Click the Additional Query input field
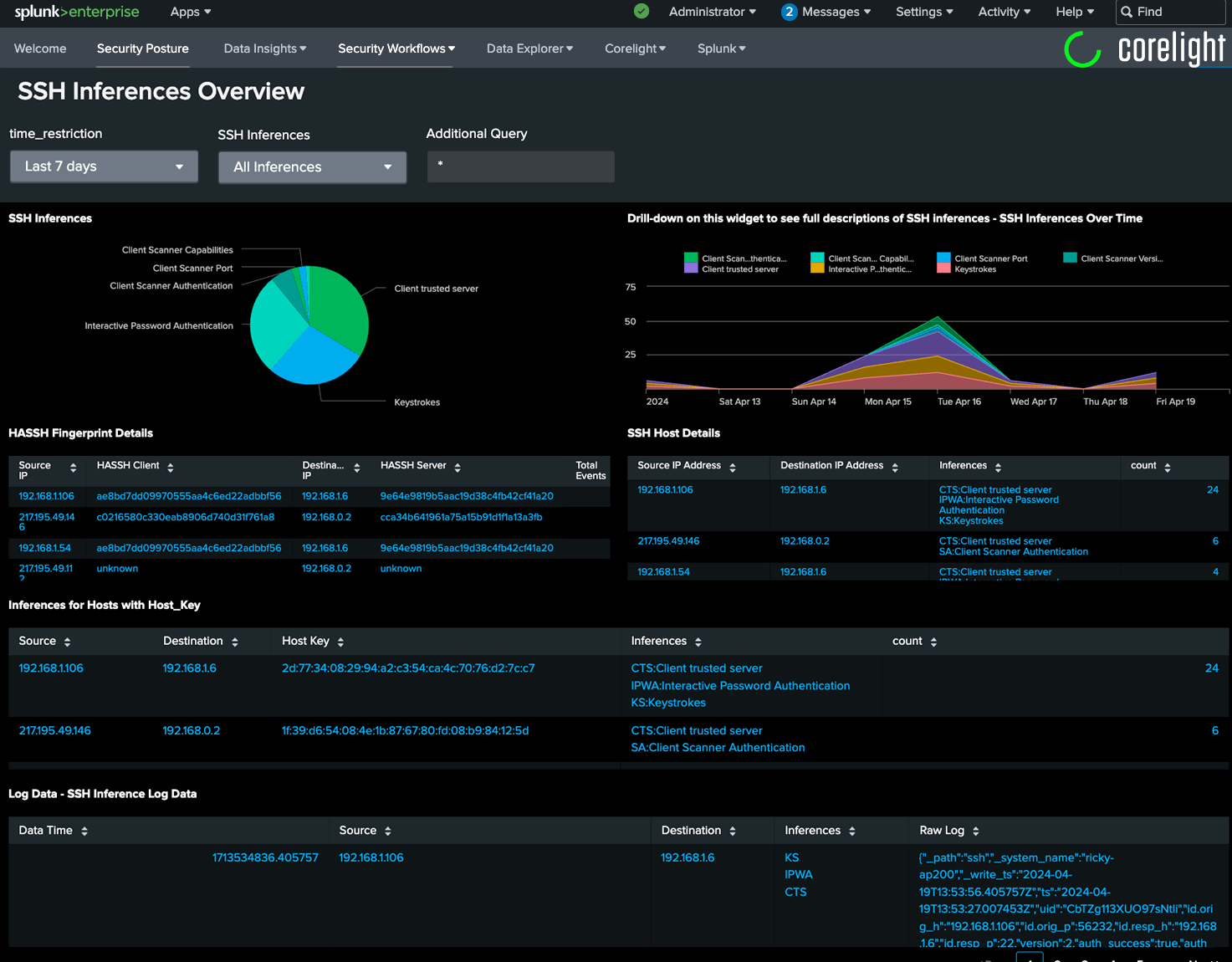The image size is (1232, 962). click(x=520, y=166)
